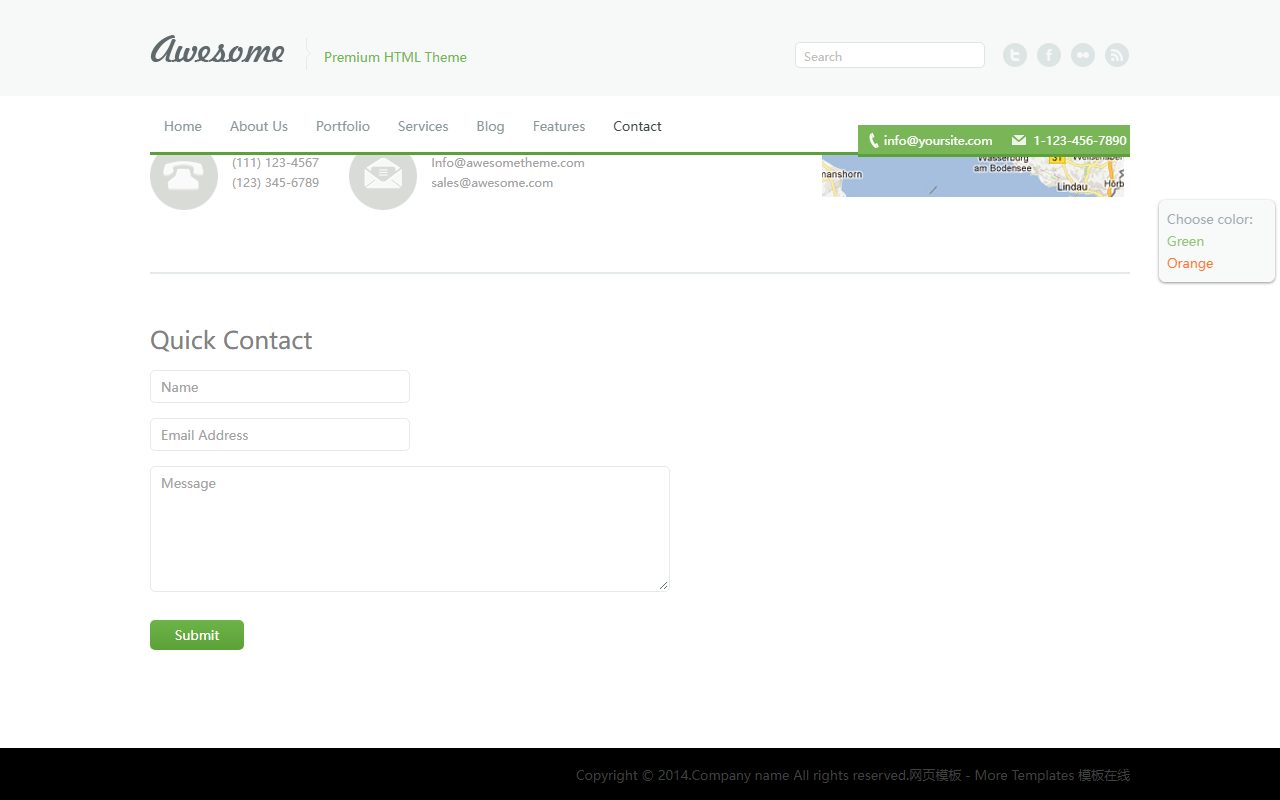Image resolution: width=1280 pixels, height=800 pixels.
Task: Go to the Home menu item
Action: pyautogui.click(x=183, y=126)
